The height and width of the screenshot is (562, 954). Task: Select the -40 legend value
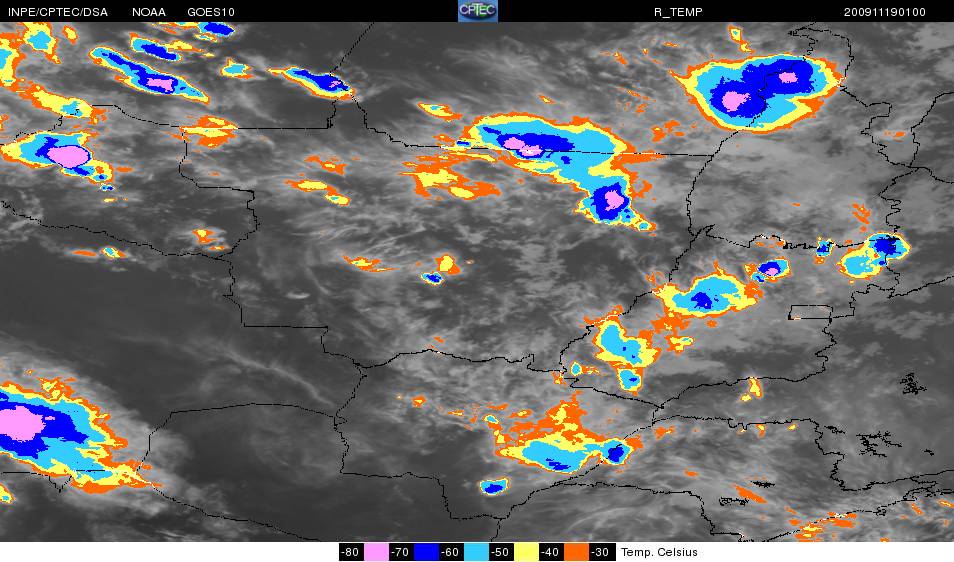coord(551,552)
